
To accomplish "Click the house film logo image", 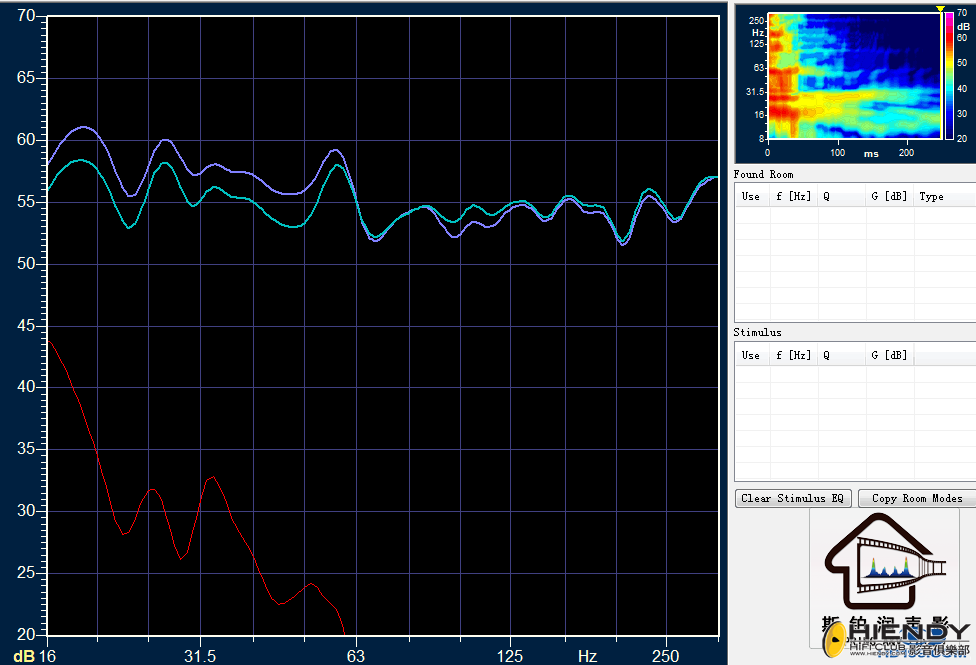I will 884,560.
